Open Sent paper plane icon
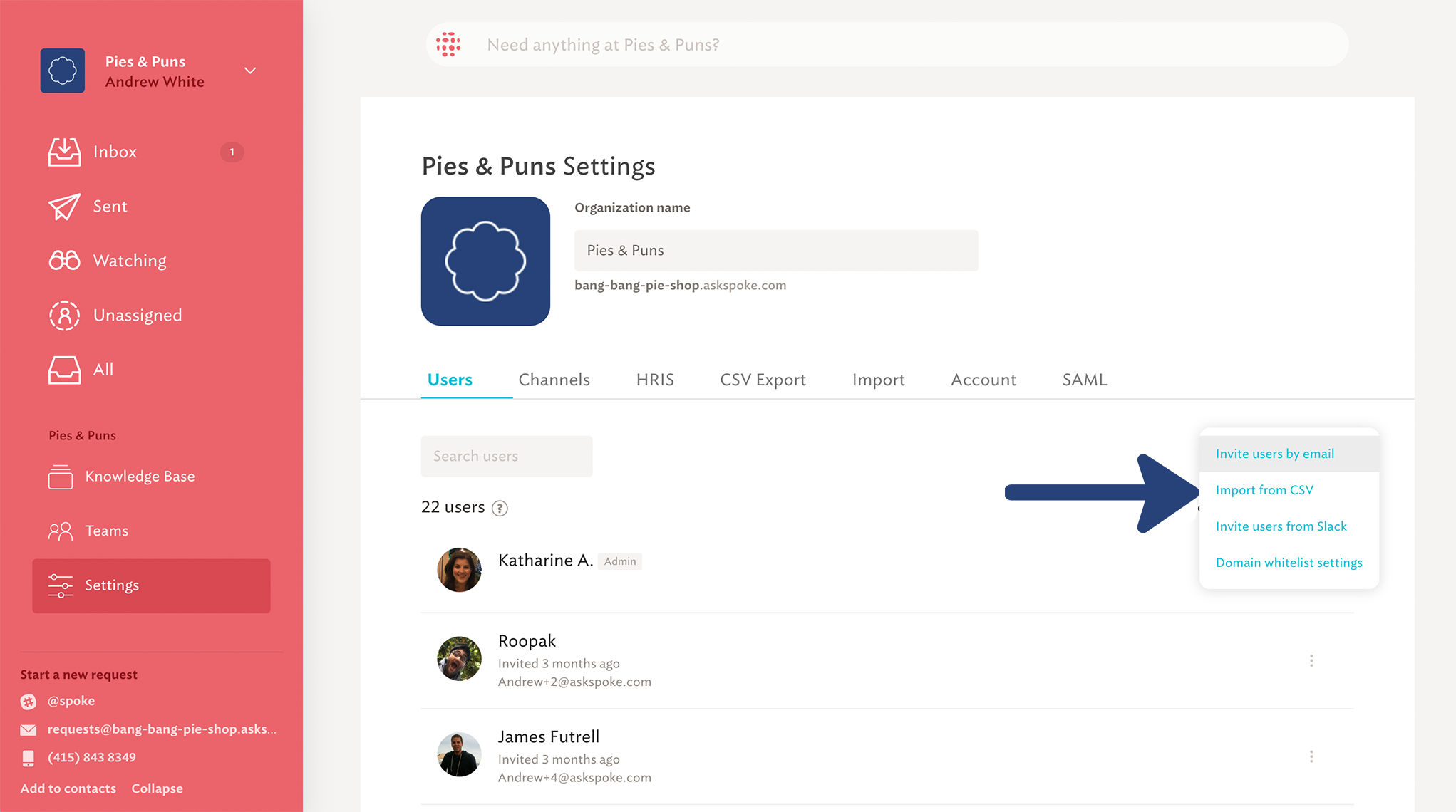 [x=64, y=207]
